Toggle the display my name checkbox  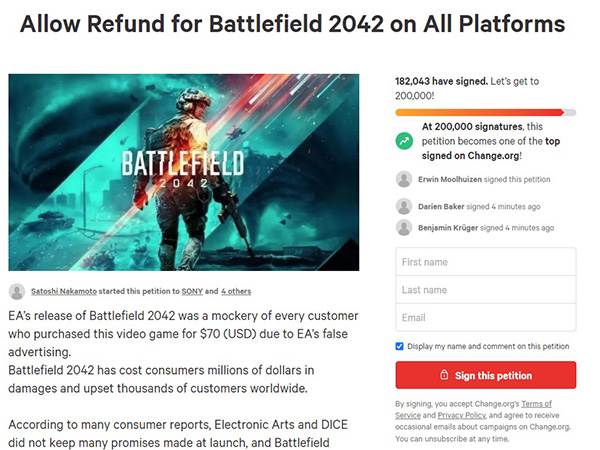(x=400, y=346)
